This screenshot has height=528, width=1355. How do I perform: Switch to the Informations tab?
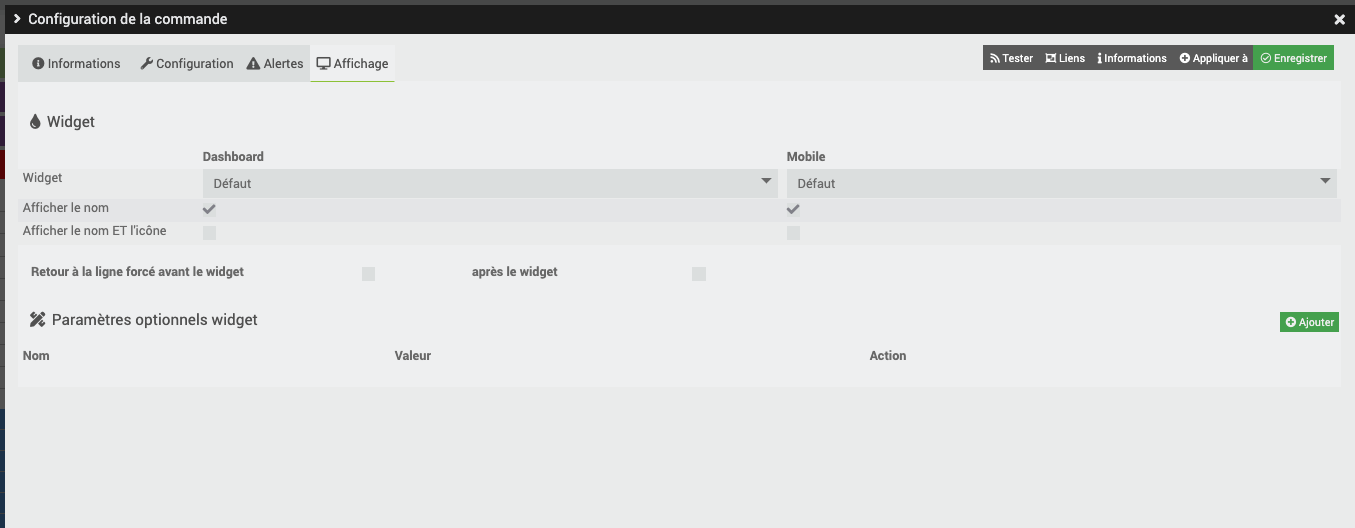76,64
